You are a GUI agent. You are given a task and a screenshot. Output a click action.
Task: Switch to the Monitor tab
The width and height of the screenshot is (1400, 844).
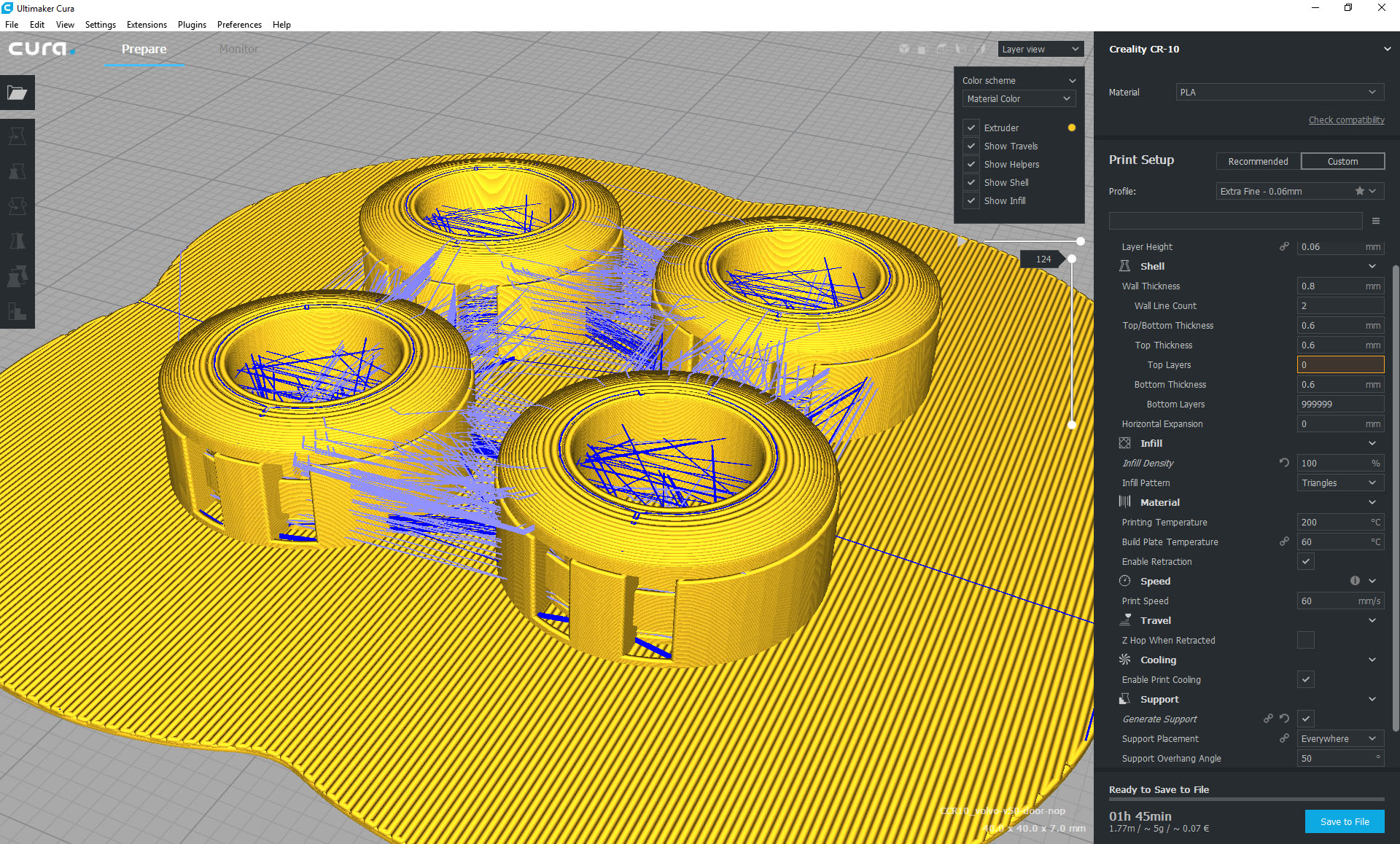click(x=238, y=49)
